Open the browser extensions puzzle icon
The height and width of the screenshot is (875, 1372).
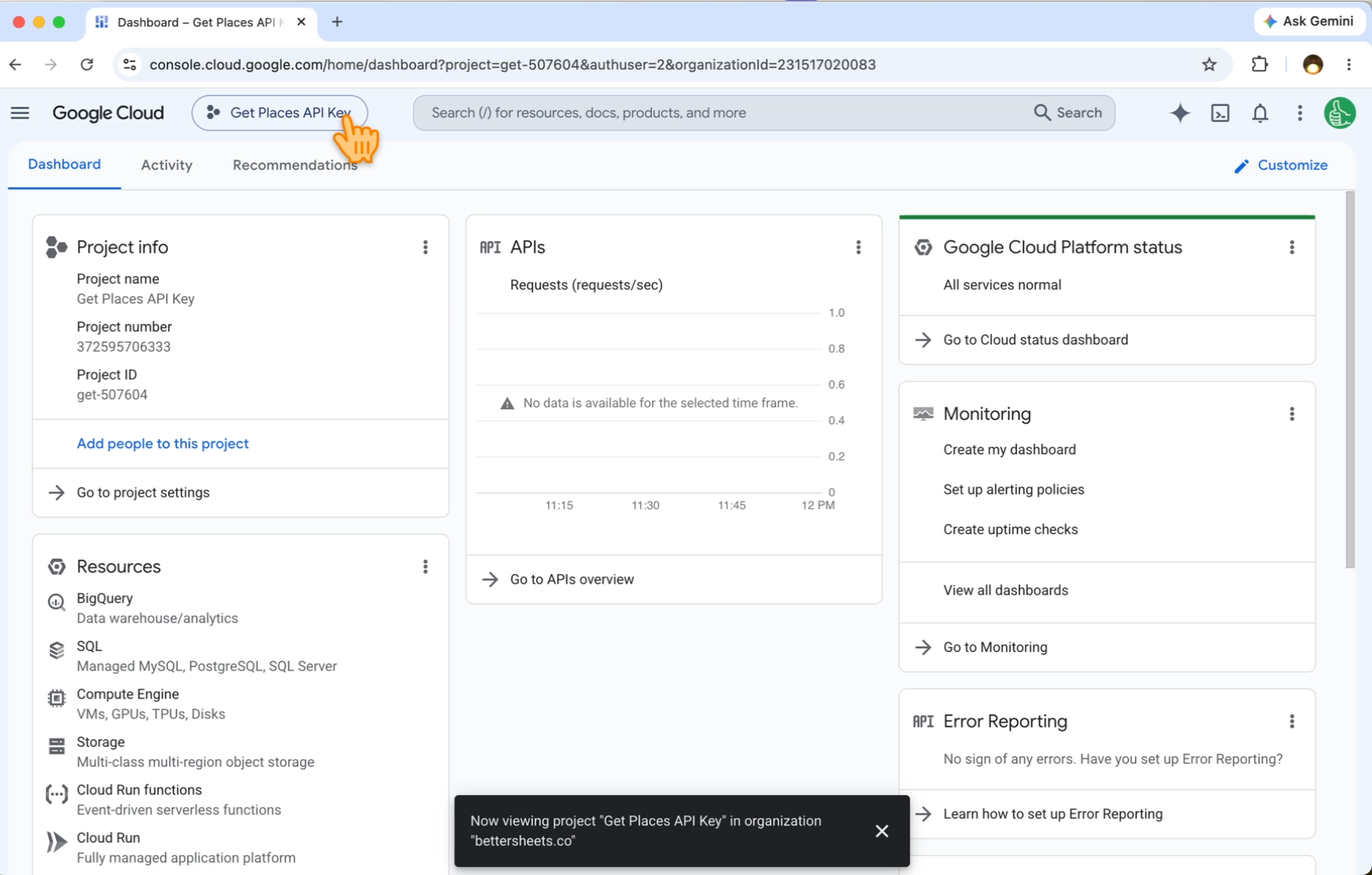click(x=1260, y=65)
